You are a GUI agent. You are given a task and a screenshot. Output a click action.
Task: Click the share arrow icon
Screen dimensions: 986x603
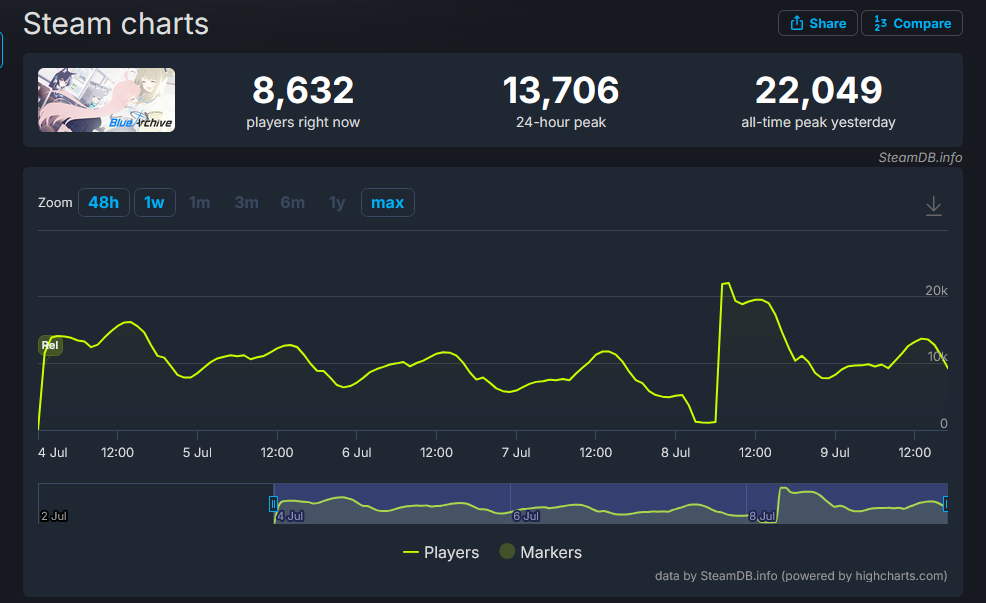pos(797,23)
